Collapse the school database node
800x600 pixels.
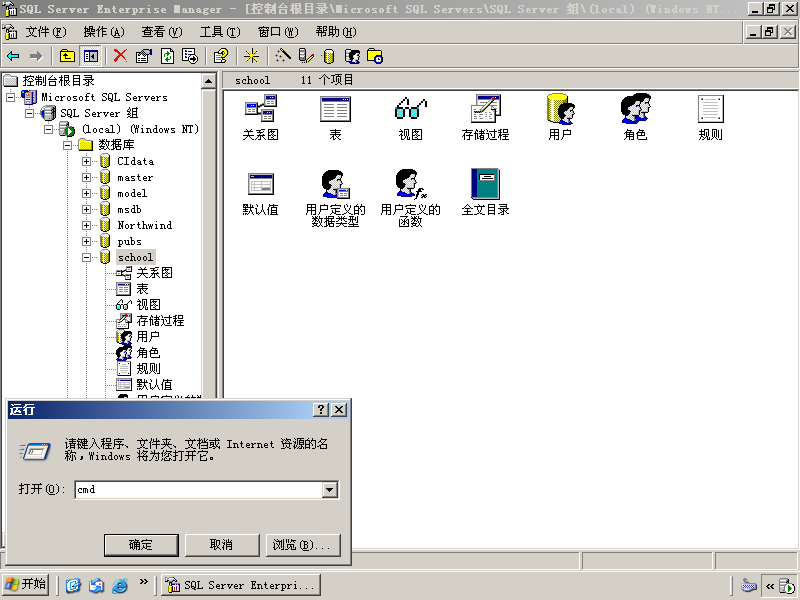point(86,257)
